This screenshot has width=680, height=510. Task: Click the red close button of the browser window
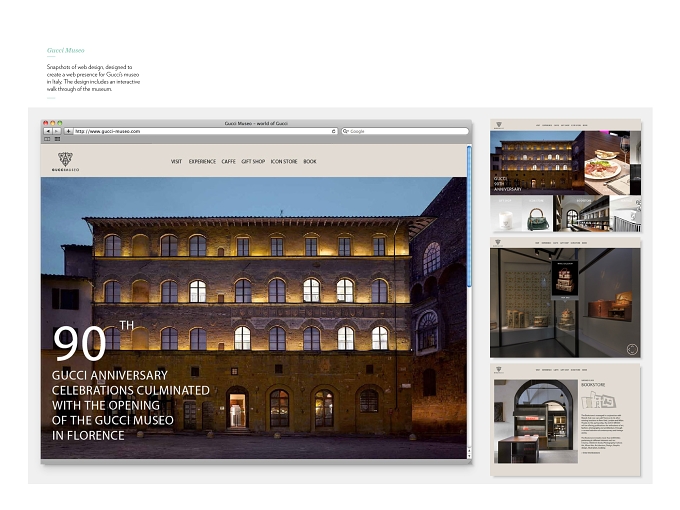(46, 123)
